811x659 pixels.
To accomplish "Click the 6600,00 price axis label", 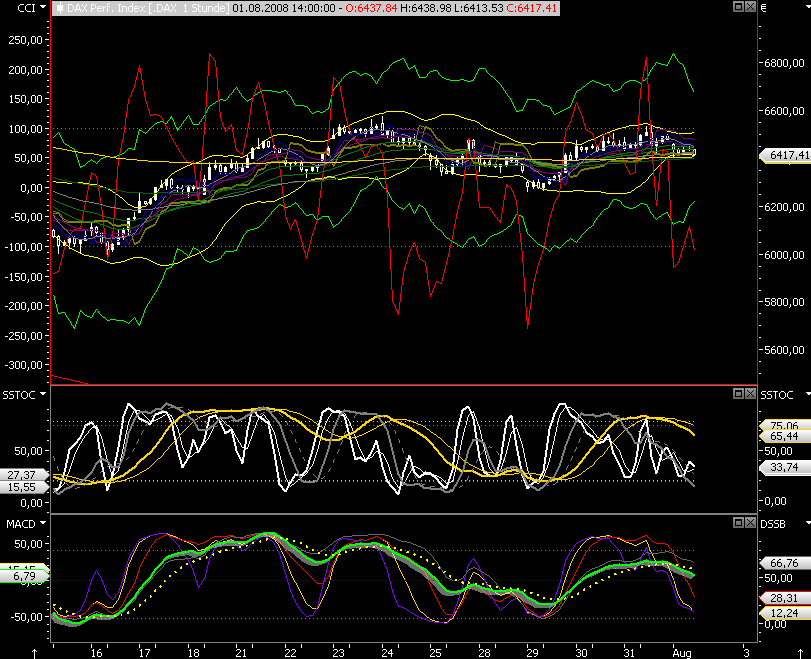I will point(785,111).
